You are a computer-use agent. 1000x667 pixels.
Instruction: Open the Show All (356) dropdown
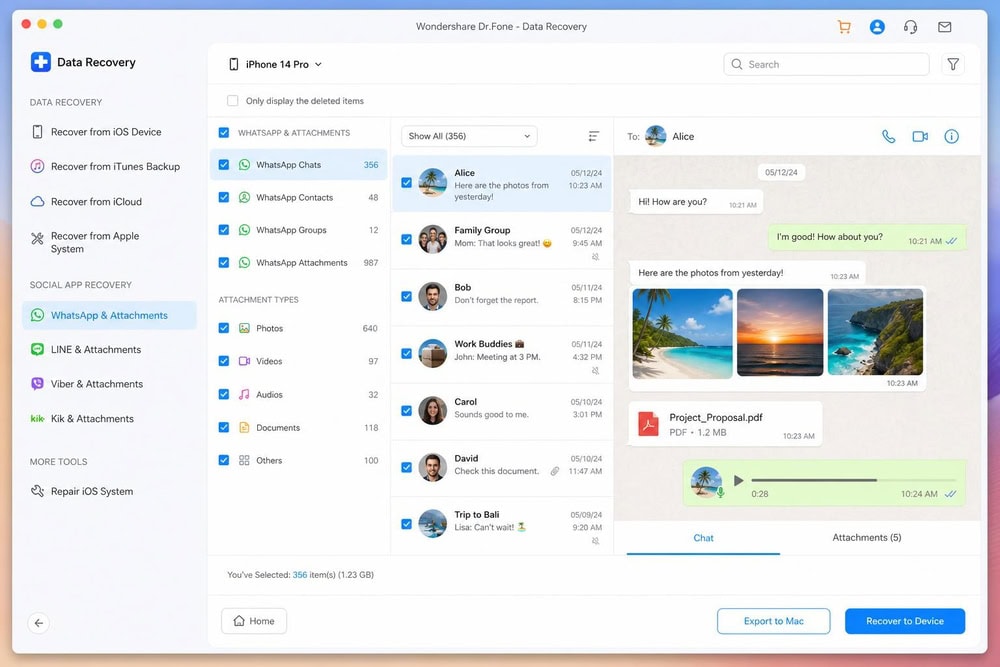click(469, 136)
